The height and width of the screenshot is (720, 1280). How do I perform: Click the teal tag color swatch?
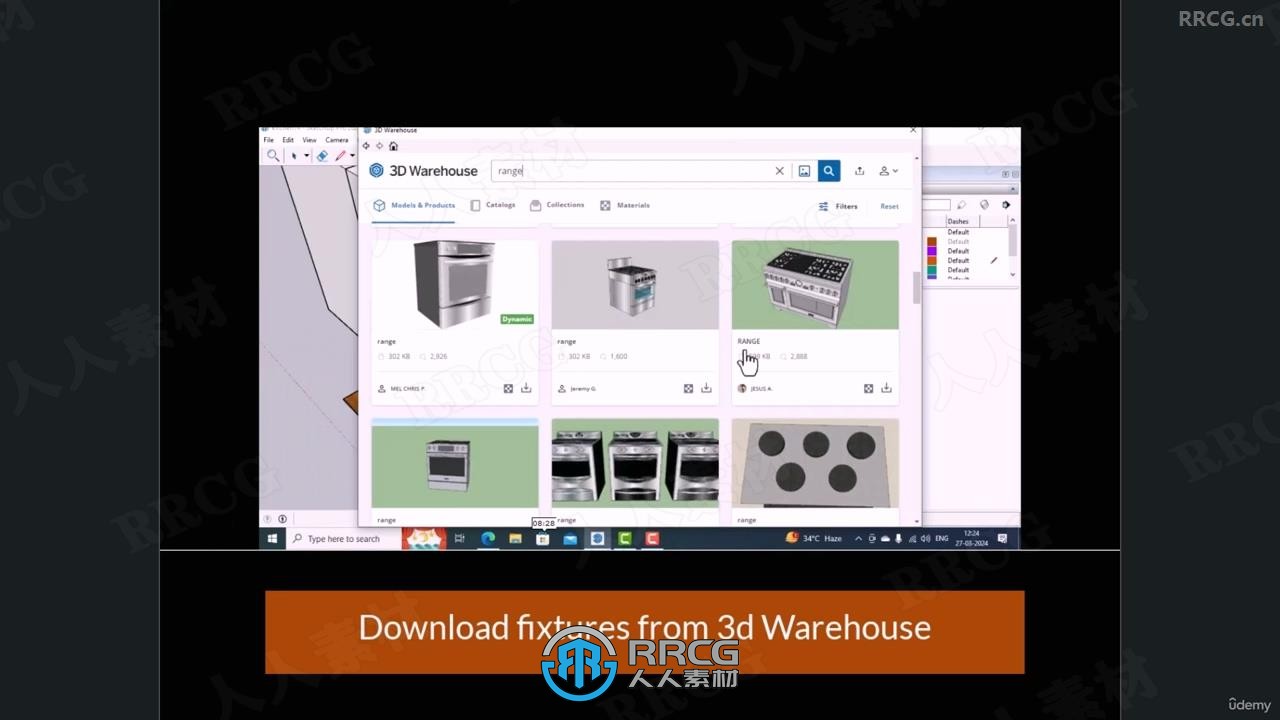point(932,270)
